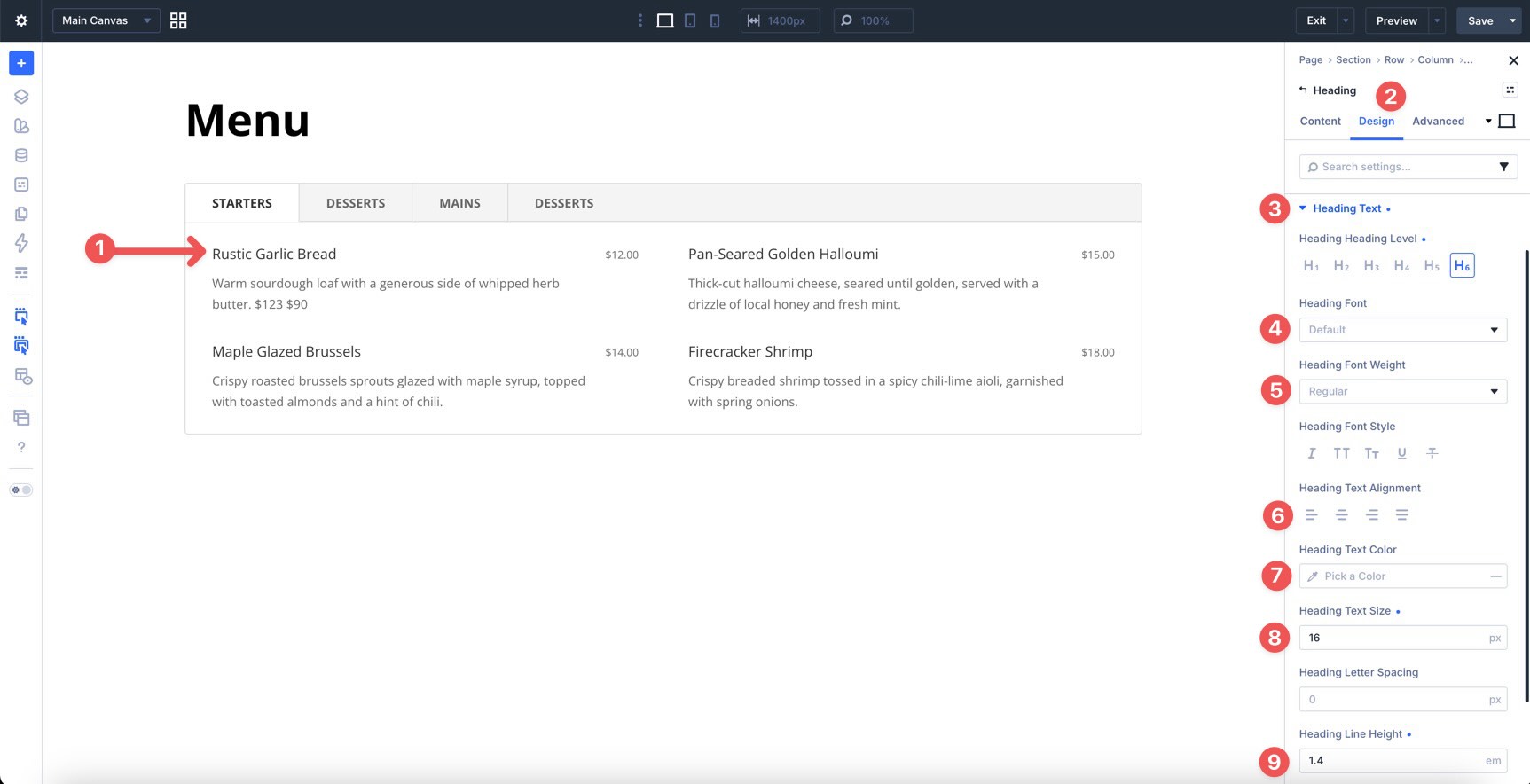
Task: Toggle uppercase TT font style
Action: click(1341, 453)
